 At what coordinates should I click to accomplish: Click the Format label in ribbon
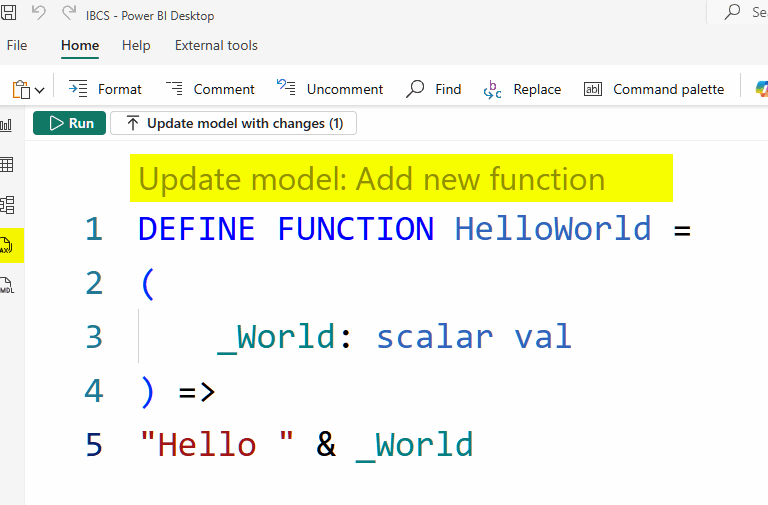[120, 89]
